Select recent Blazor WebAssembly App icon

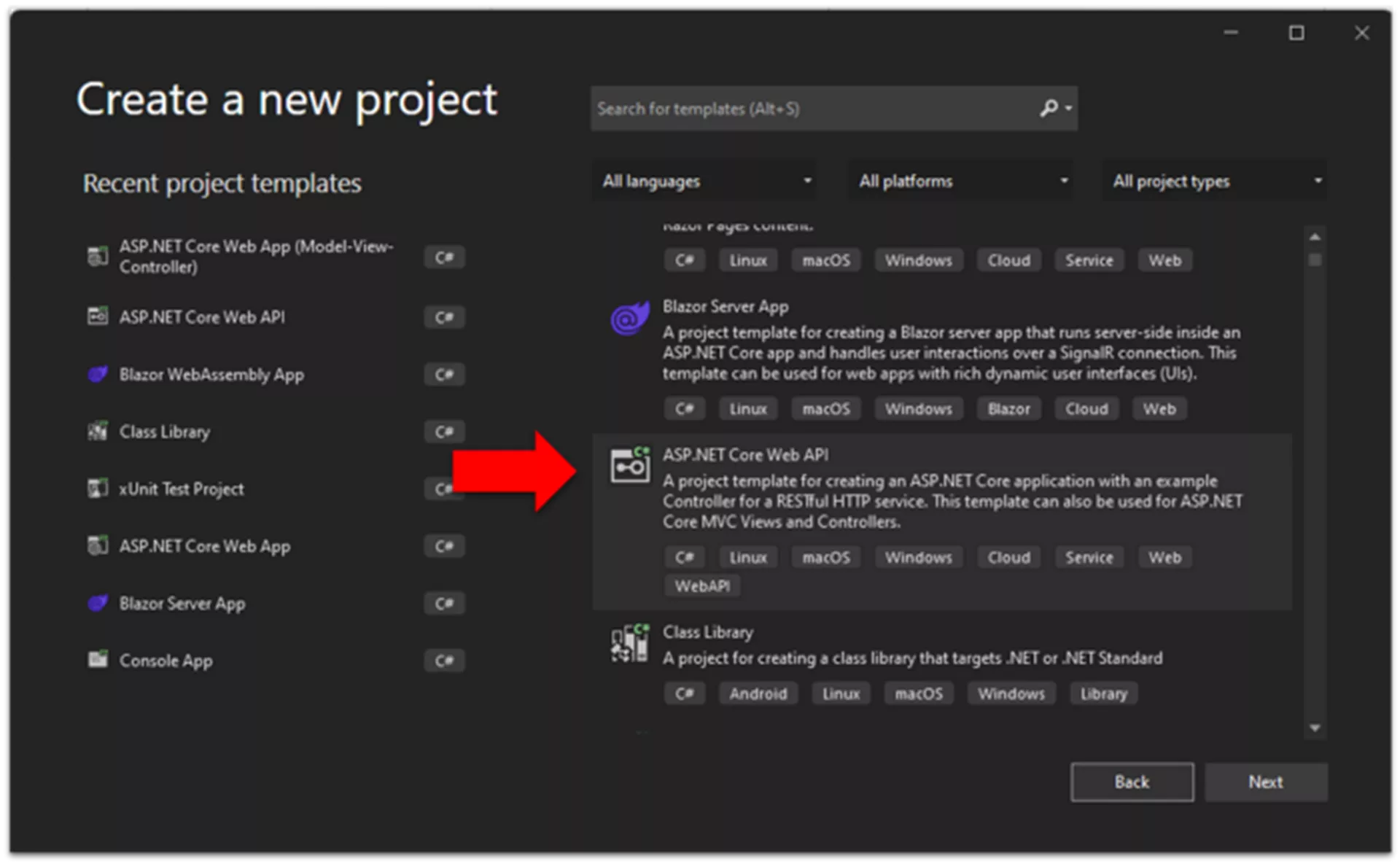pos(98,374)
